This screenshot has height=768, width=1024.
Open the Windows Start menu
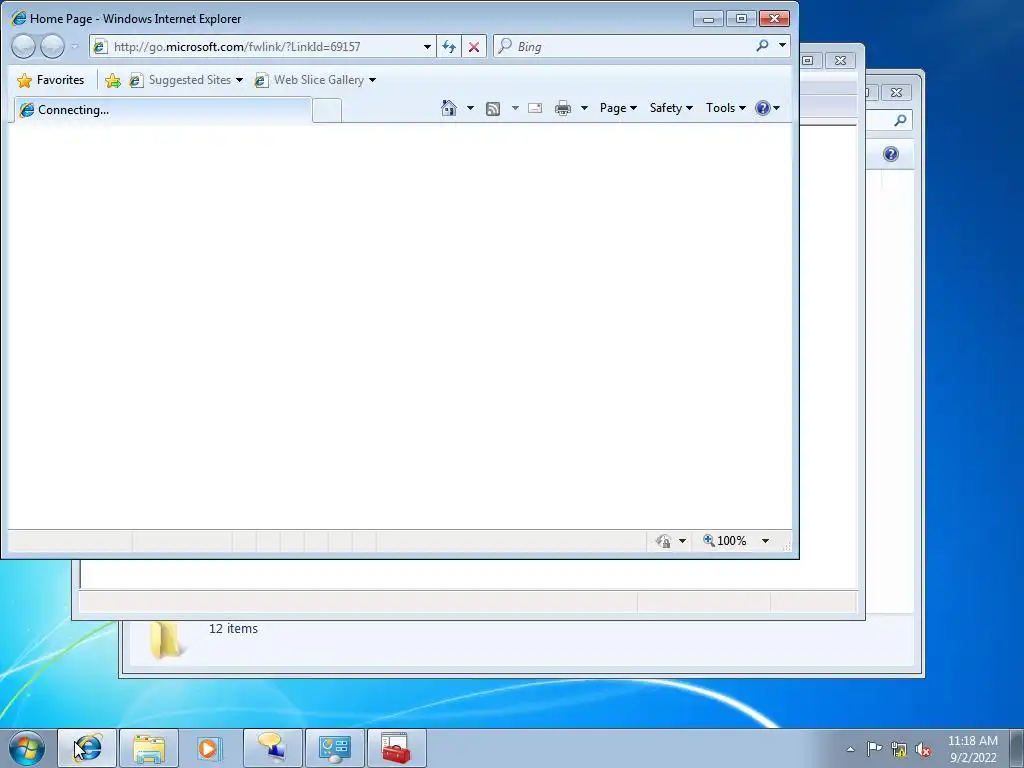[x=27, y=748]
